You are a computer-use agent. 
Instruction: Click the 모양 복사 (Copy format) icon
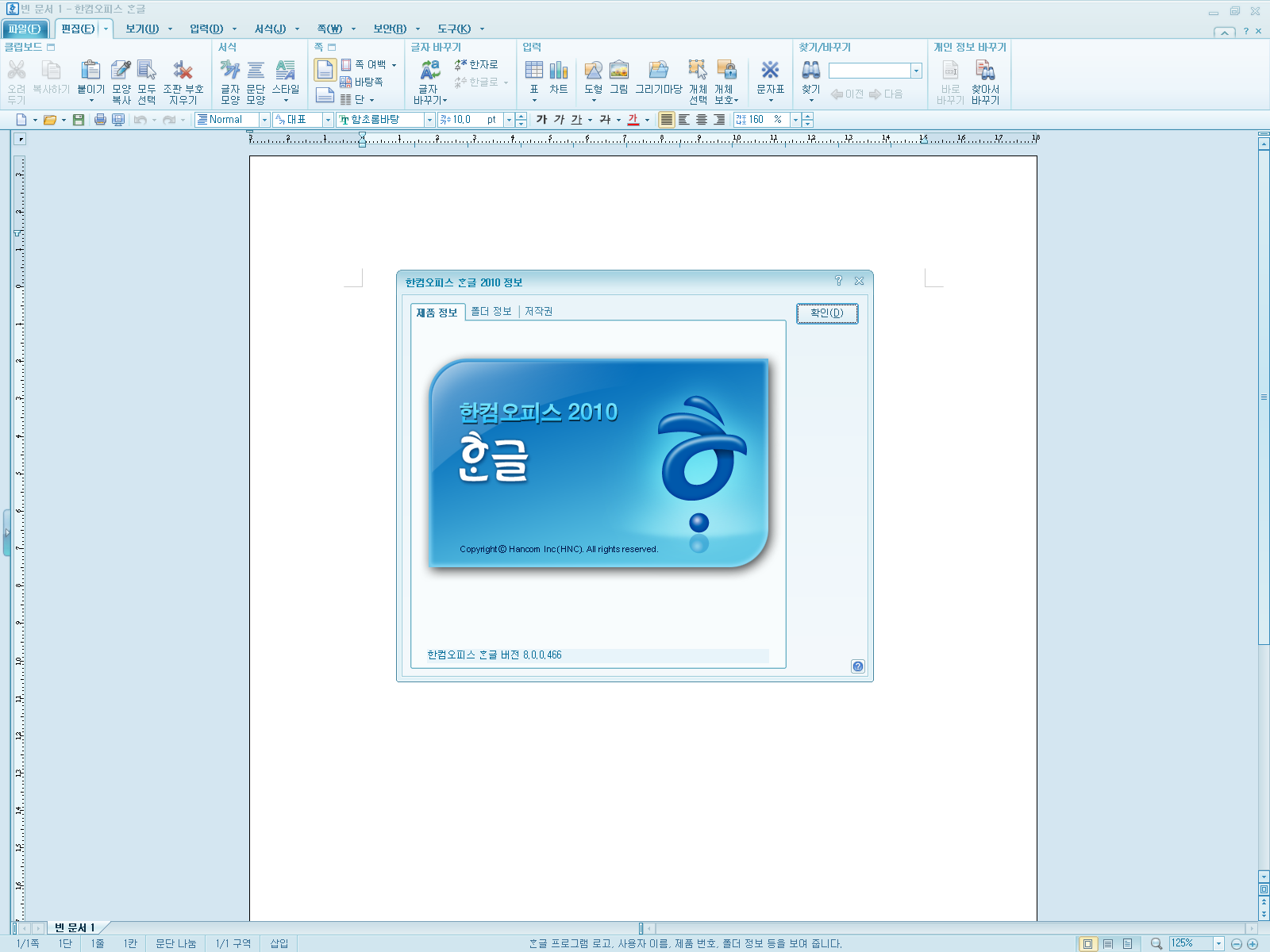[x=121, y=71]
